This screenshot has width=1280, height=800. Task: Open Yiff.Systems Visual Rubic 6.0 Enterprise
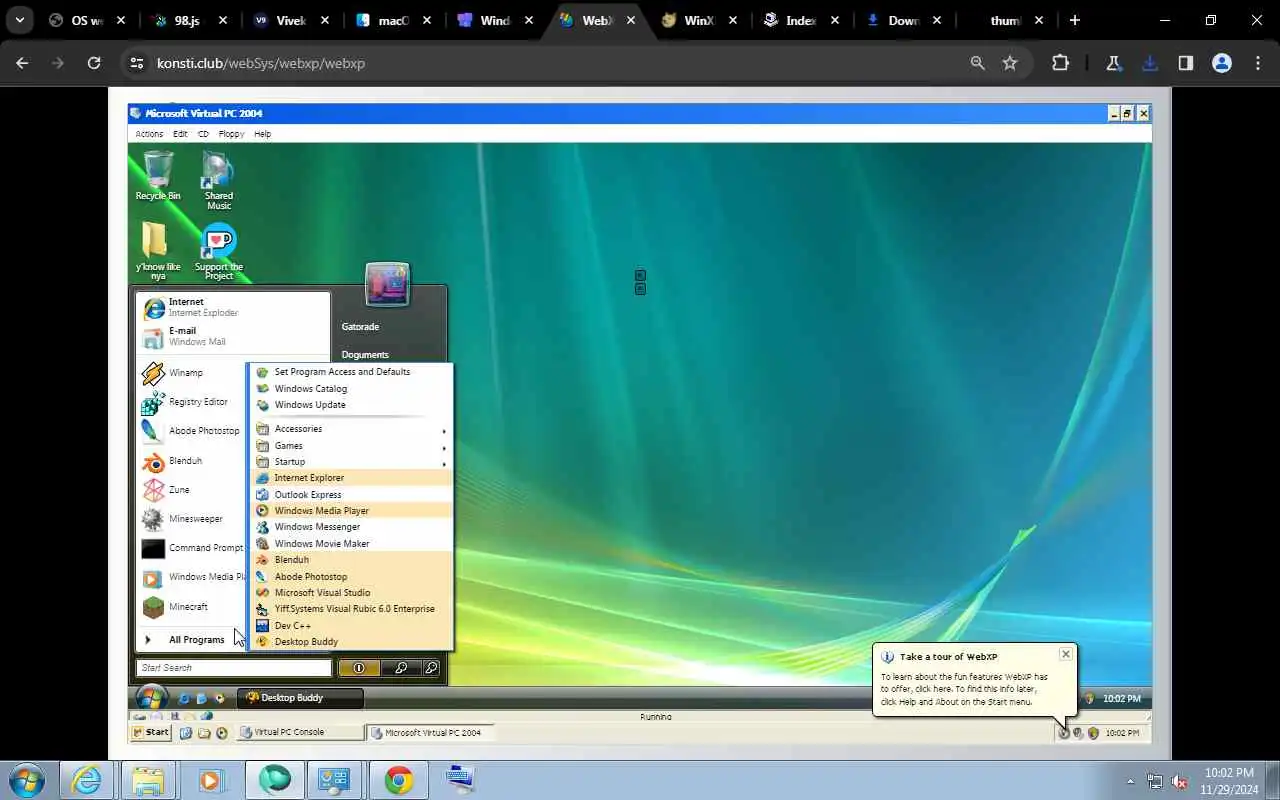pyautogui.click(x=351, y=609)
